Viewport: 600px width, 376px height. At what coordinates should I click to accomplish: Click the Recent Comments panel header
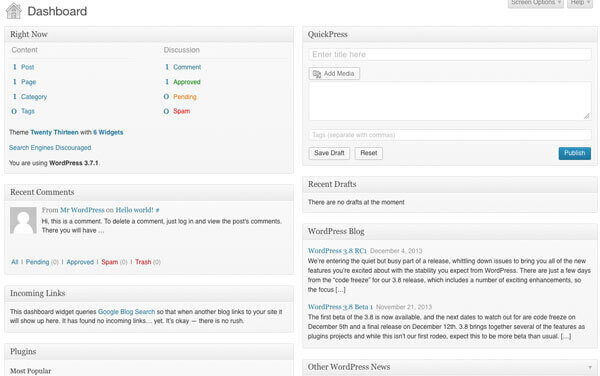[x=149, y=192]
